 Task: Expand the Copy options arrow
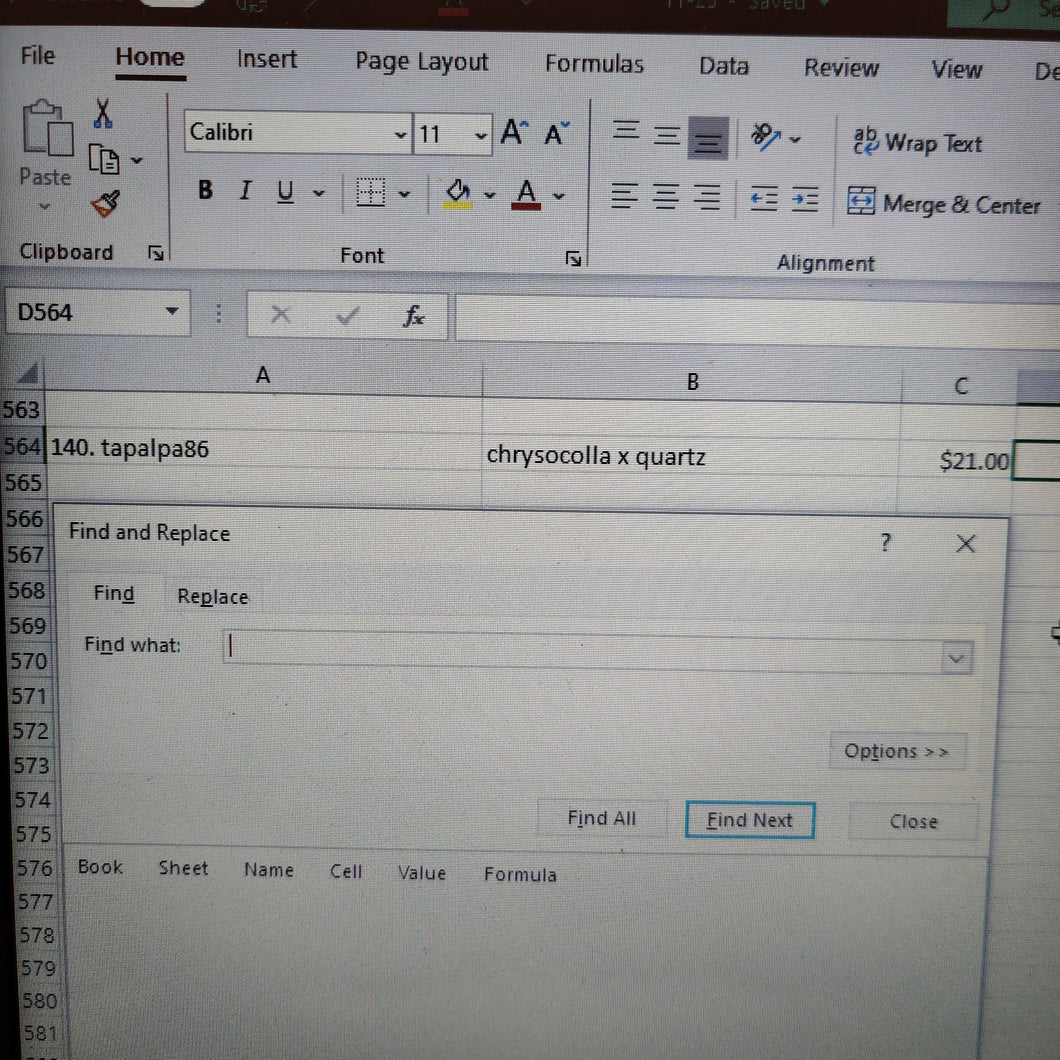point(137,160)
